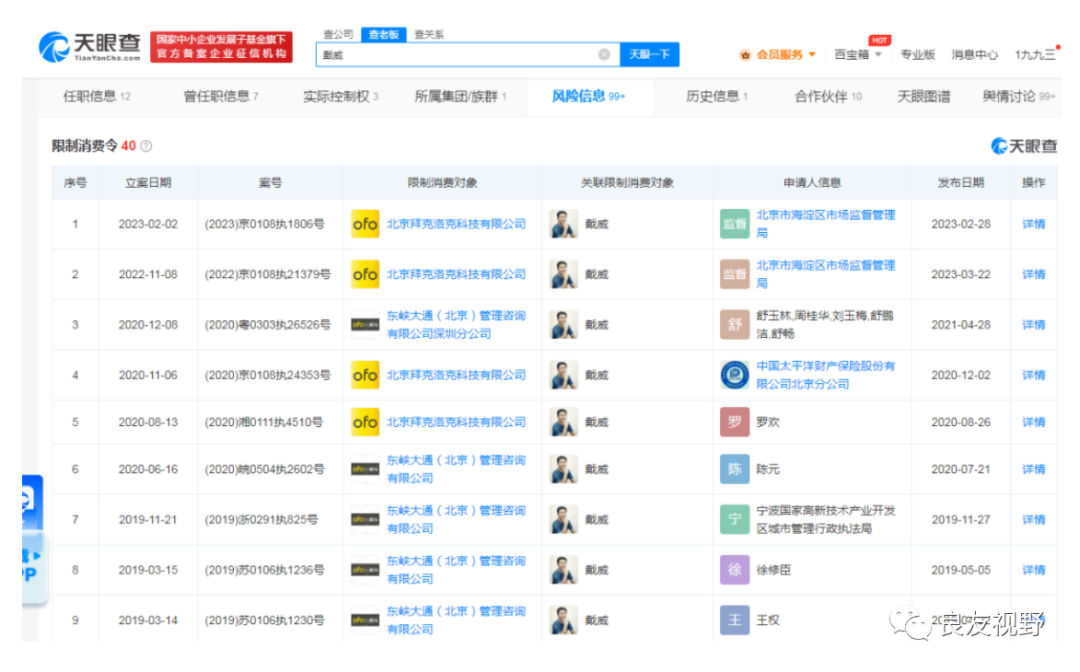
Task: Click the dark ofo logo in row 3
Action: coord(365,324)
